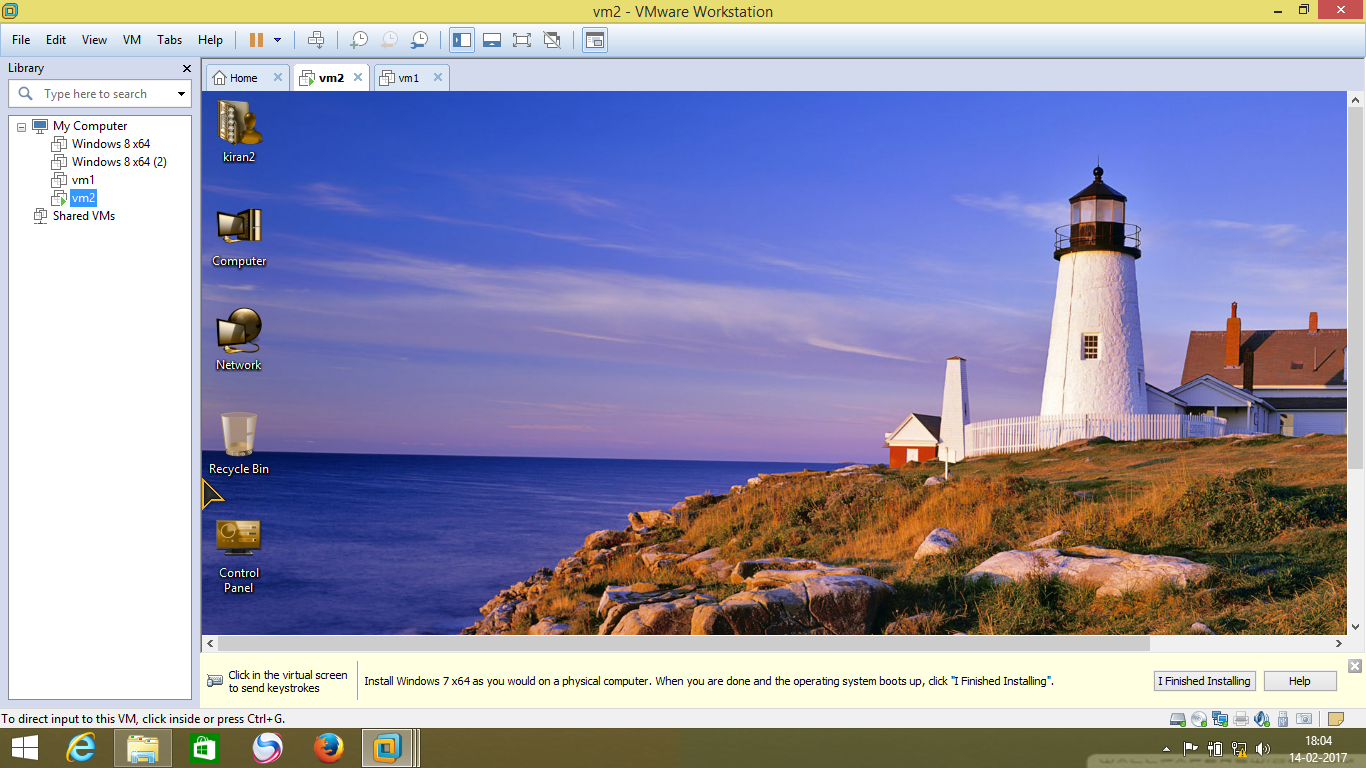The image size is (1366, 768).
Task: Open the library search filter dropdown
Action: pos(181,94)
